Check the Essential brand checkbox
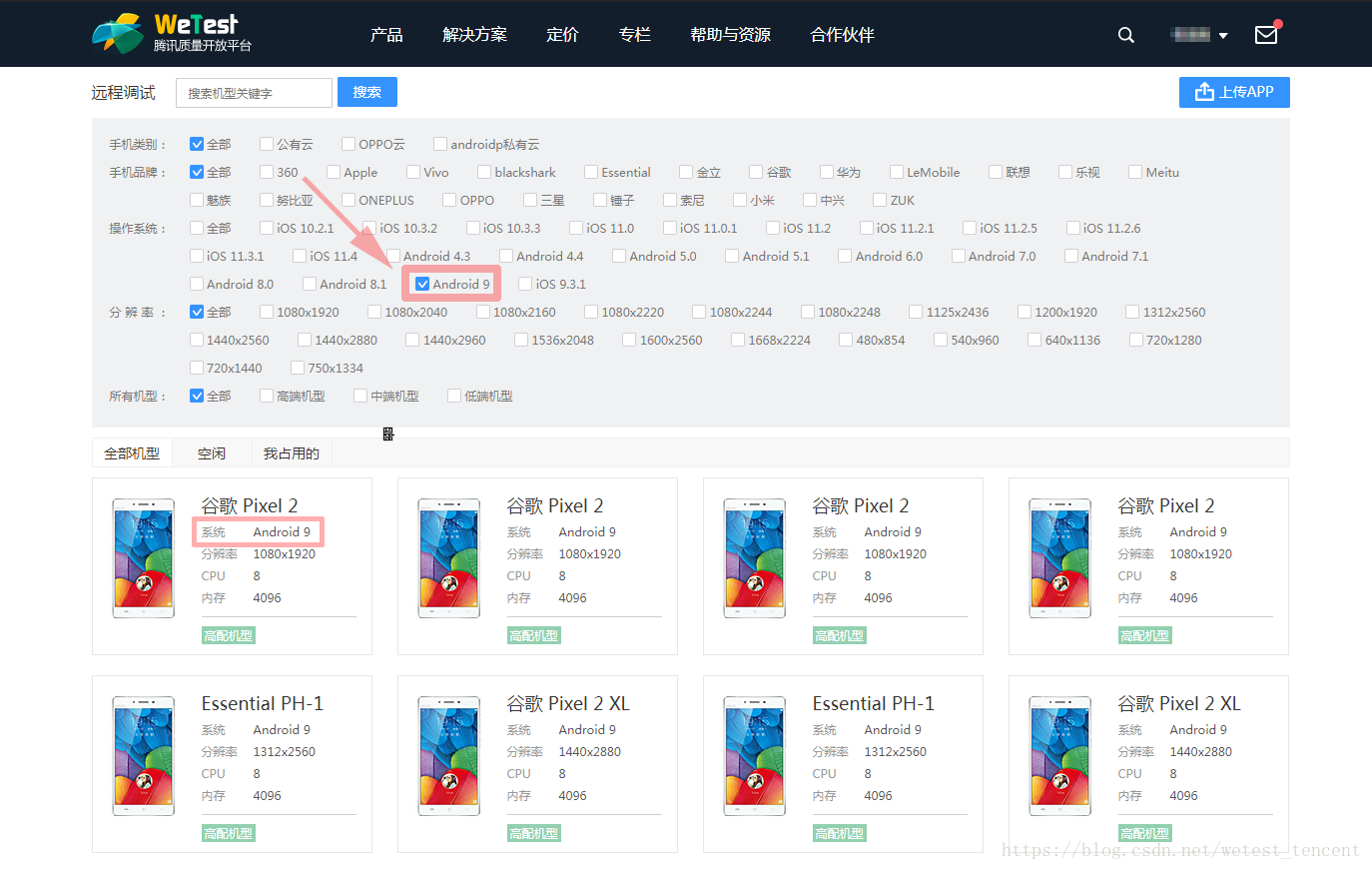 point(591,172)
